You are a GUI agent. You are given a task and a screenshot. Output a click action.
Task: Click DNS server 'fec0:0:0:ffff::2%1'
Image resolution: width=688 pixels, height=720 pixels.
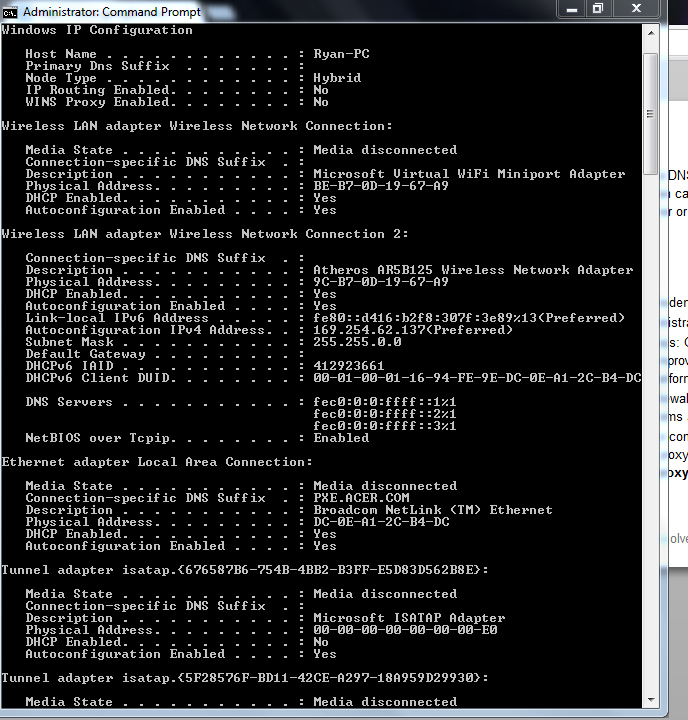385,414
